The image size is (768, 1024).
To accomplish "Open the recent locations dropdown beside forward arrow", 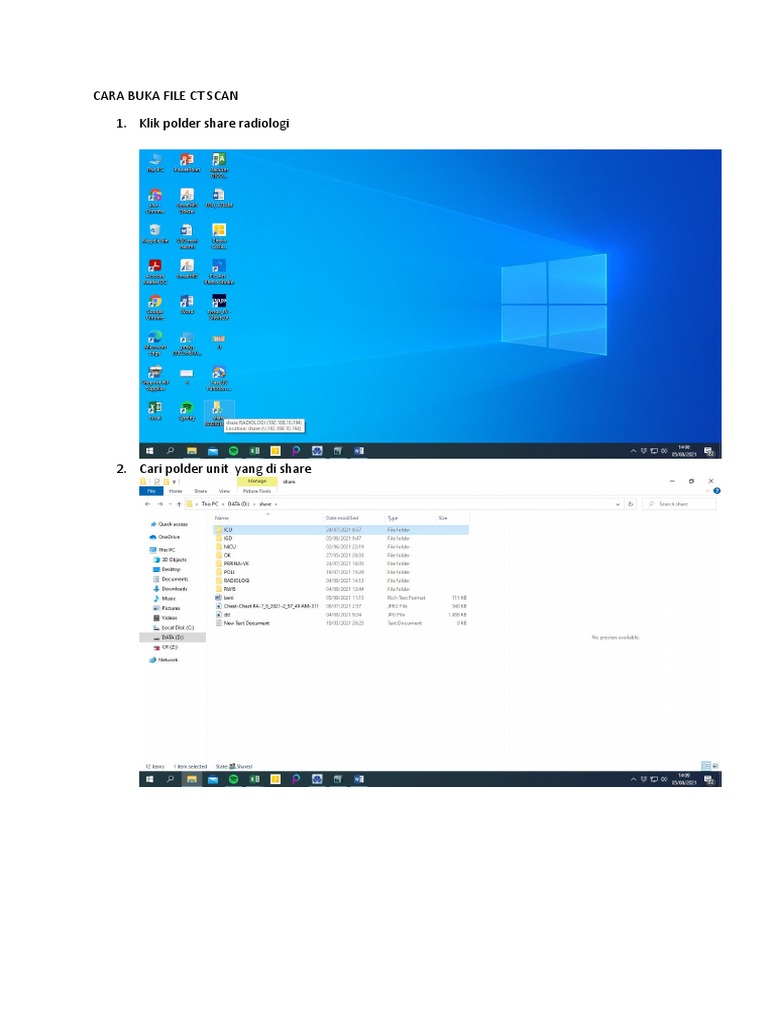I will tap(170, 504).
